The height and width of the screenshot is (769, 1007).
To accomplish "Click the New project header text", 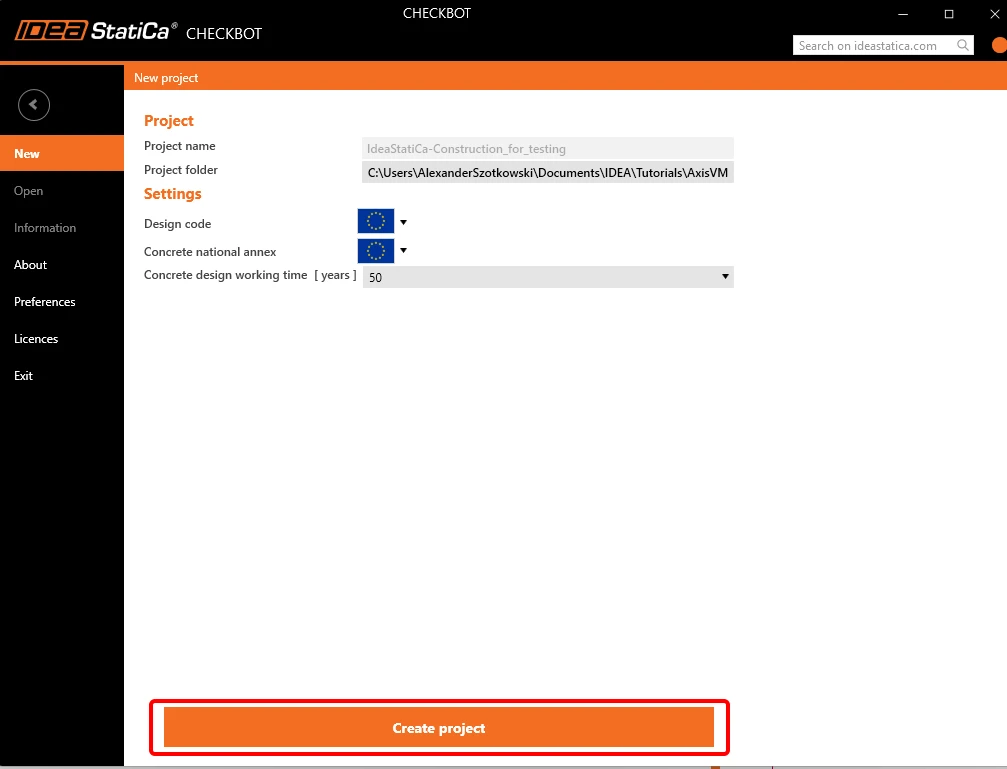I will tap(166, 78).
